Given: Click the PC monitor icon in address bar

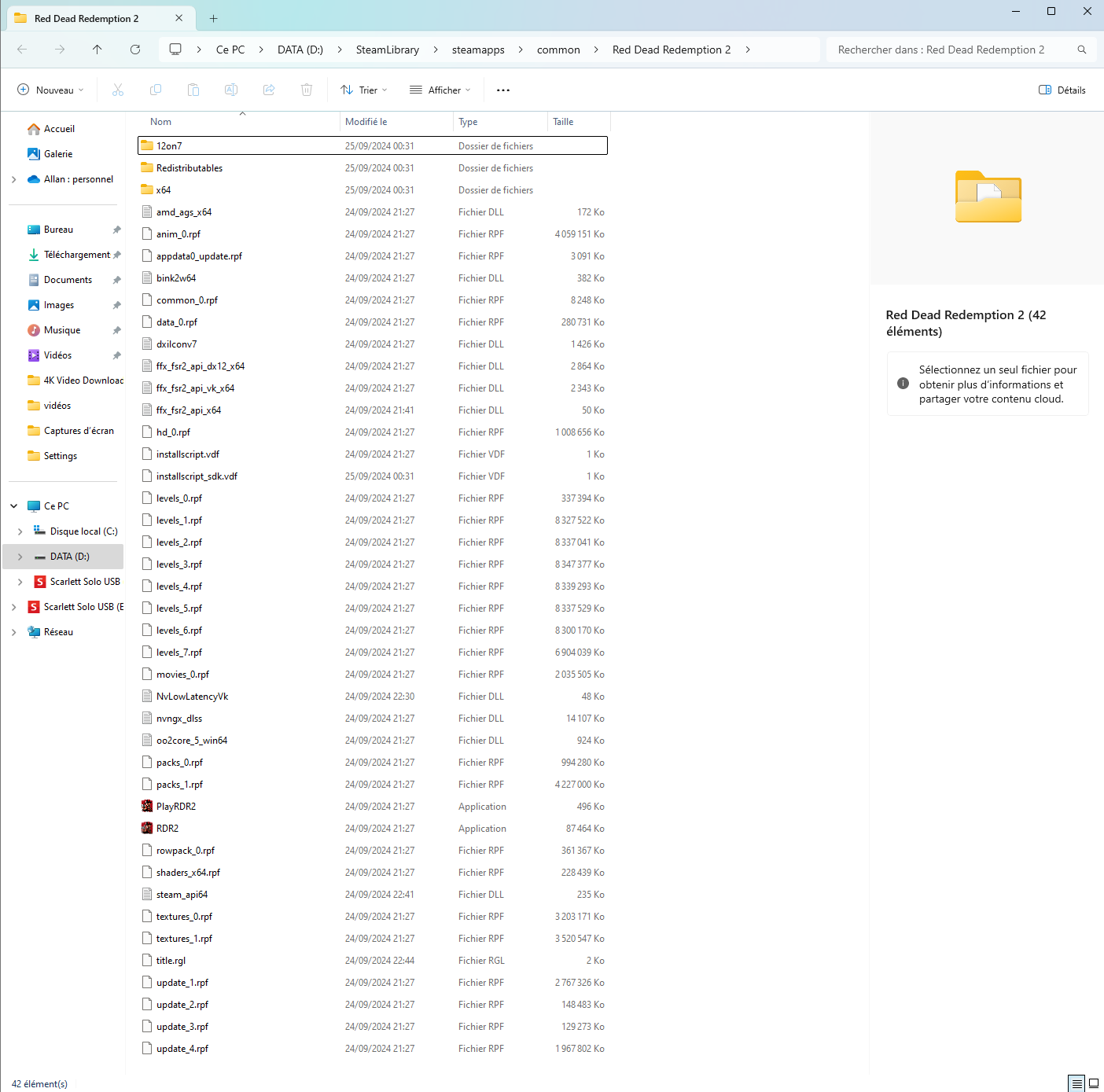Looking at the screenshot, I should point(175,50).
